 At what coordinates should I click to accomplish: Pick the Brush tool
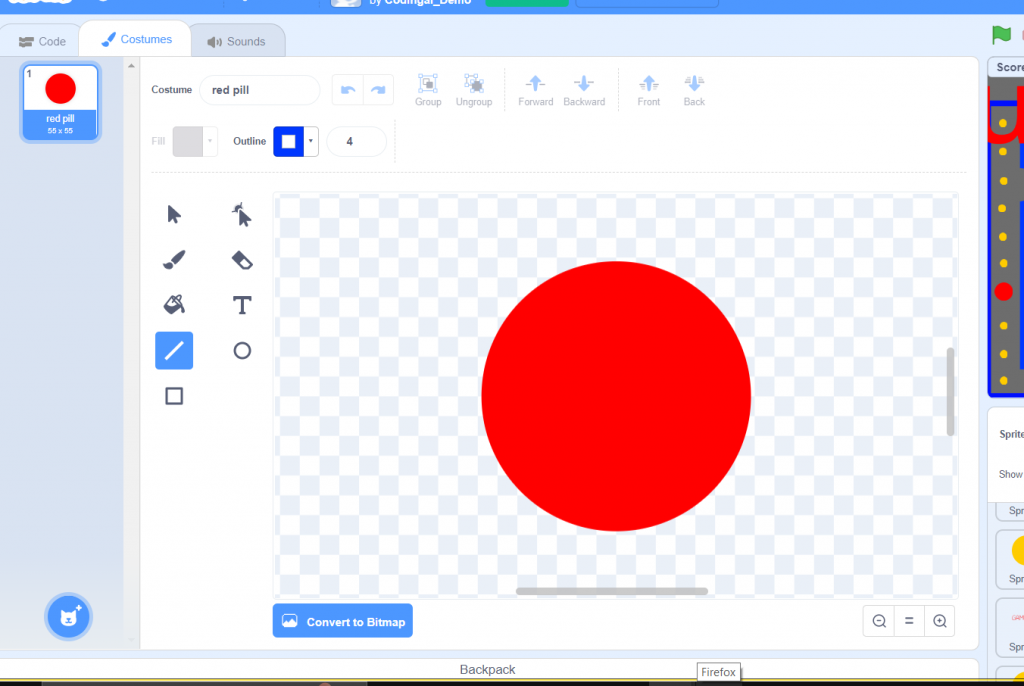(x=173, y=259)
